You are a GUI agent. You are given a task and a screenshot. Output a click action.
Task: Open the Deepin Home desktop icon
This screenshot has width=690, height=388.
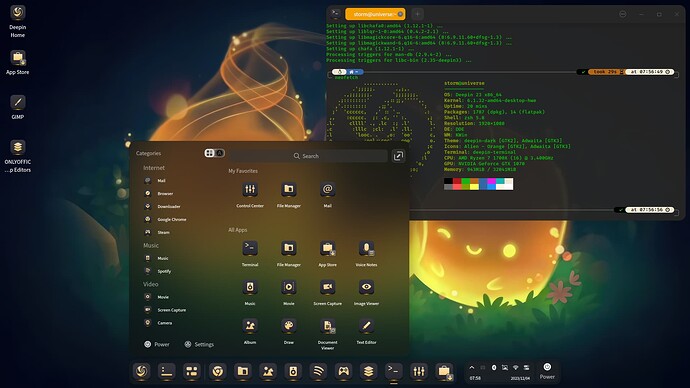tap(18, 21)
